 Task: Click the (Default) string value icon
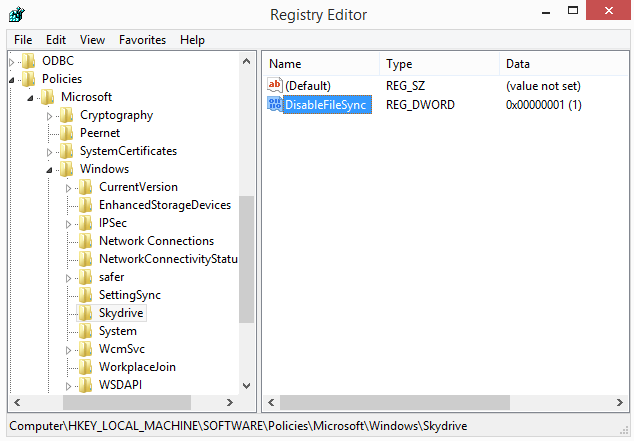275,85
